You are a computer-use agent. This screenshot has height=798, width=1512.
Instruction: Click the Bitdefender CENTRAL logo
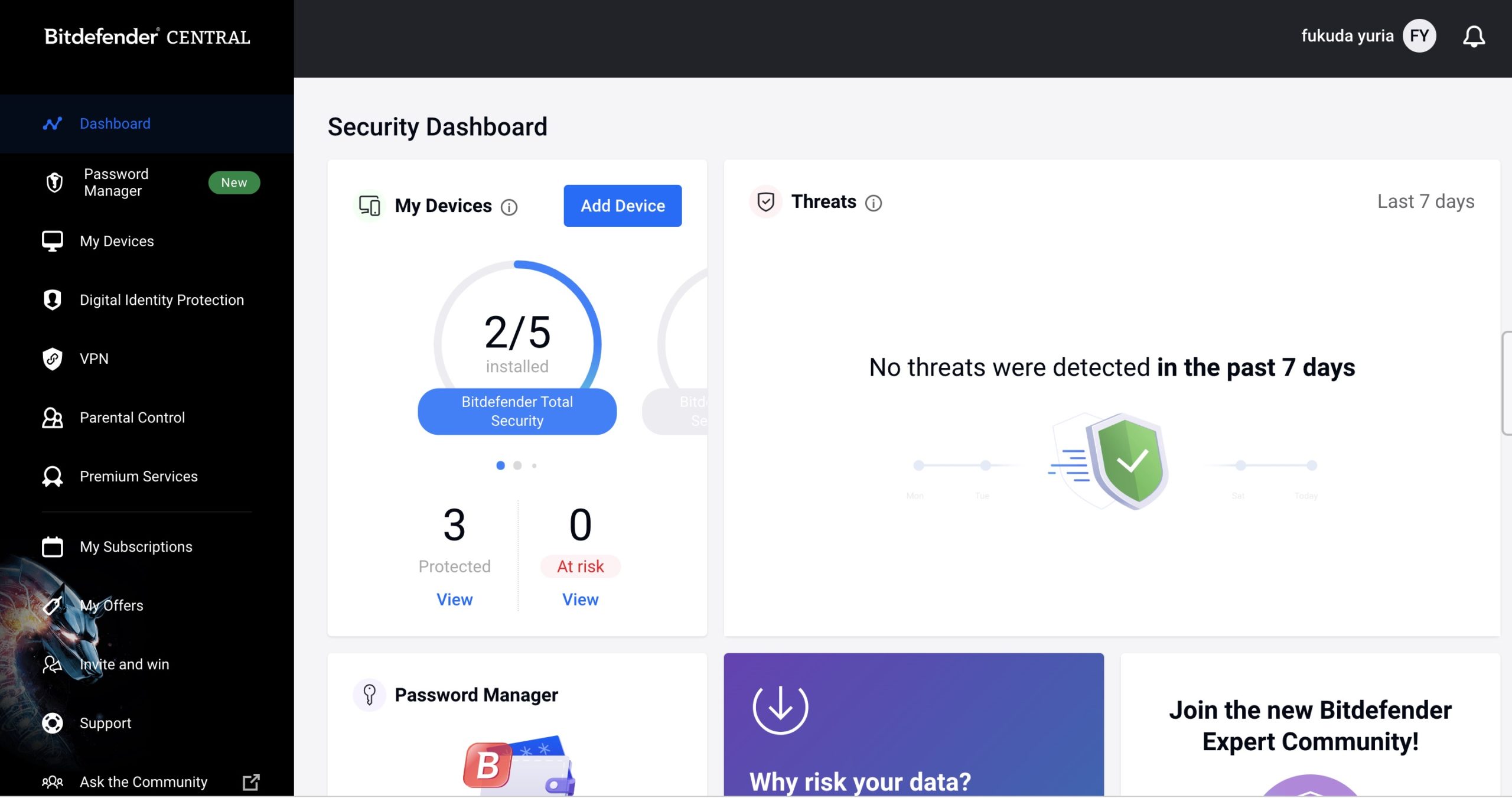[147, 37]
